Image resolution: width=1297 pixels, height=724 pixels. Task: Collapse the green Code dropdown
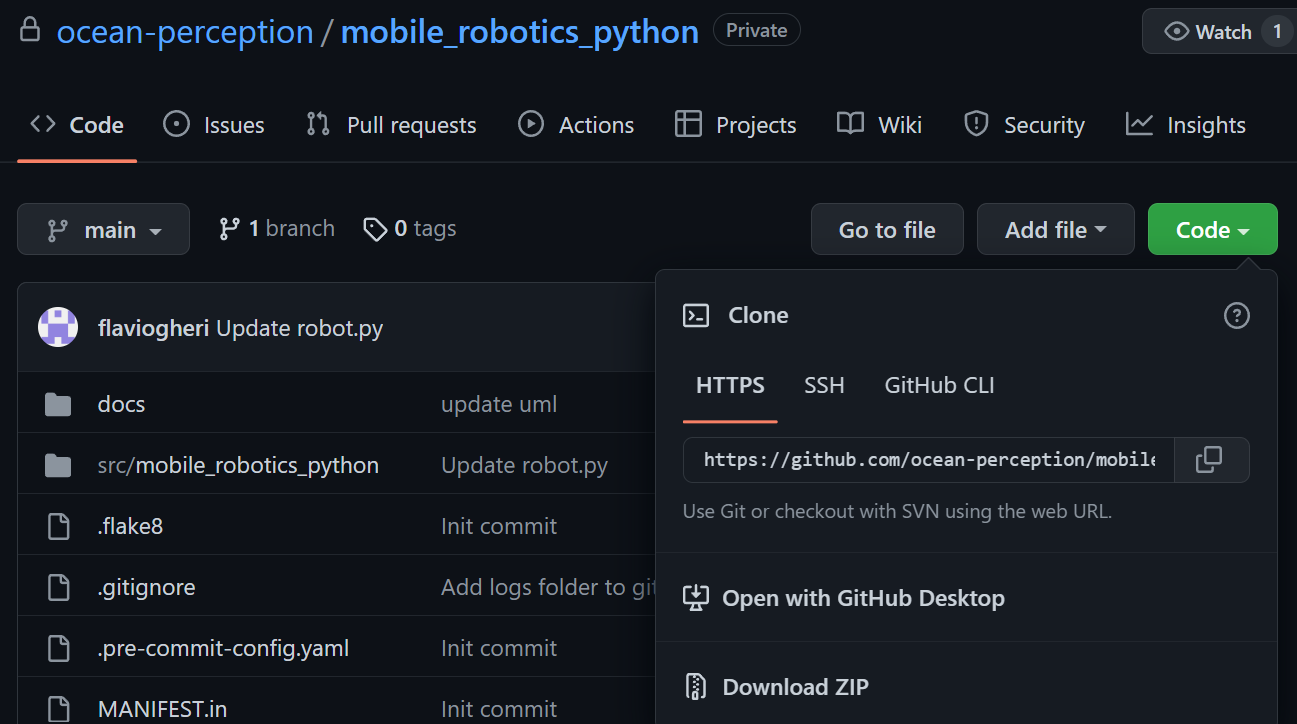(x=1212, y=230)
